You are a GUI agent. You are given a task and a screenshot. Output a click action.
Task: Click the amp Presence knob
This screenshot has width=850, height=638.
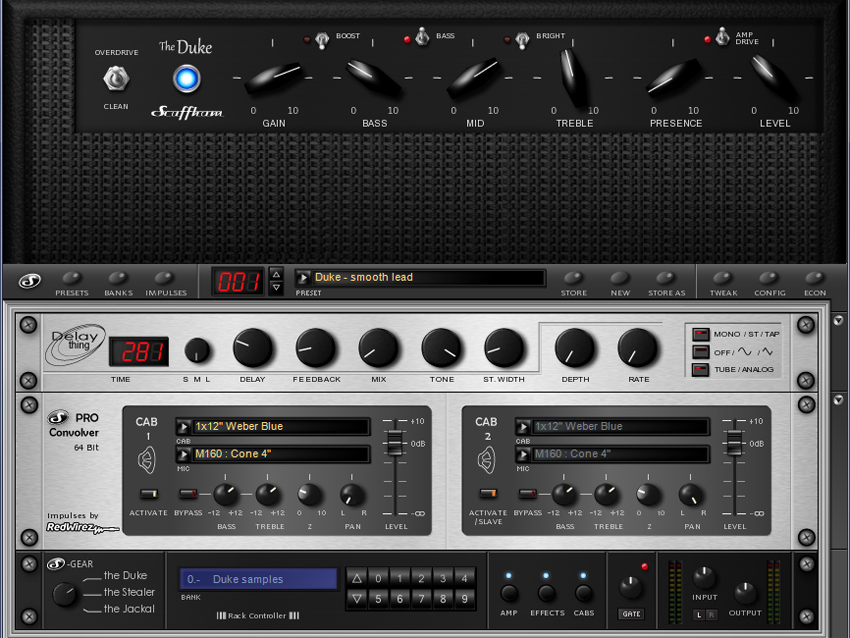(673, 78)
